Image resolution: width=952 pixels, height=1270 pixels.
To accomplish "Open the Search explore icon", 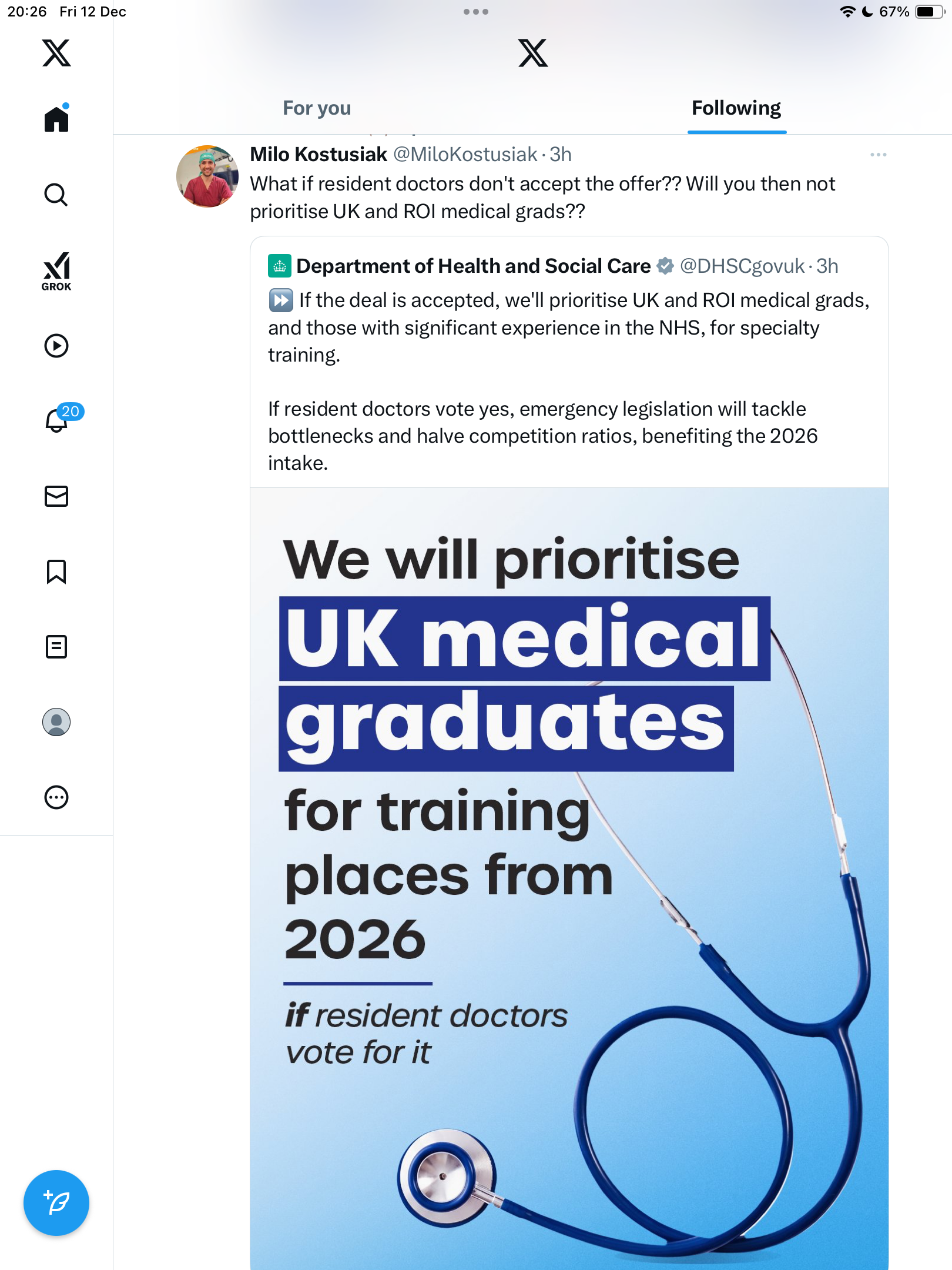I will point(56,195).
